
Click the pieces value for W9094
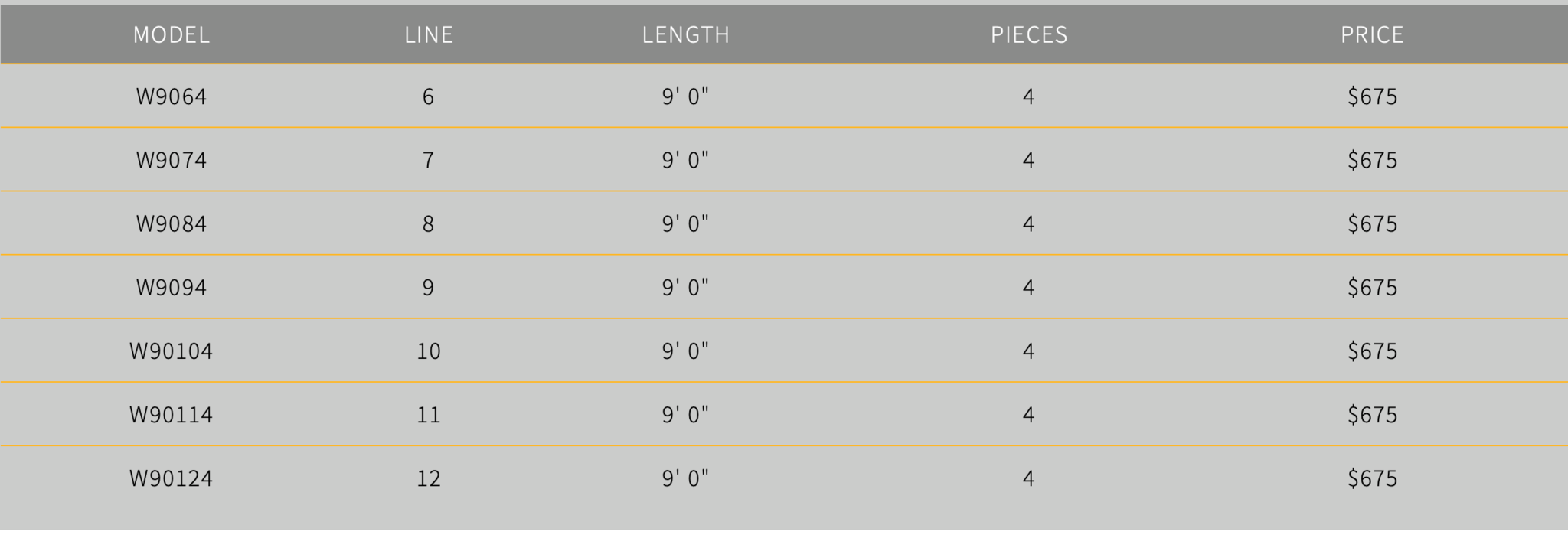[x=1028, y=287]
